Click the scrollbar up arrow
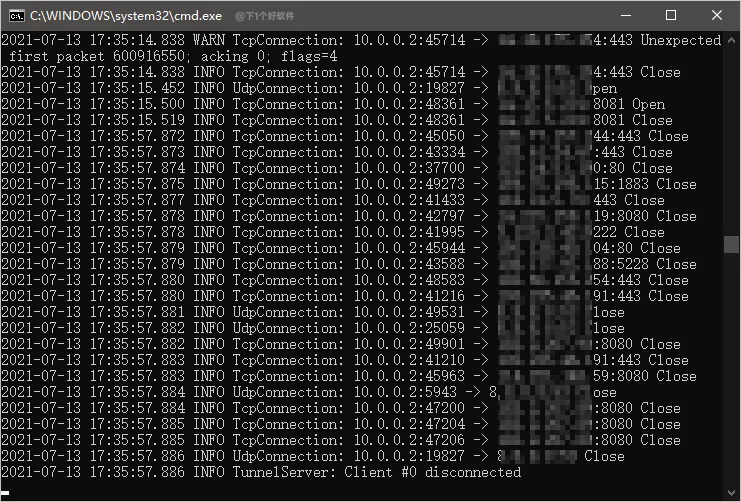The height and width of the screenshot is (502, 741). (x=732, y=41)
